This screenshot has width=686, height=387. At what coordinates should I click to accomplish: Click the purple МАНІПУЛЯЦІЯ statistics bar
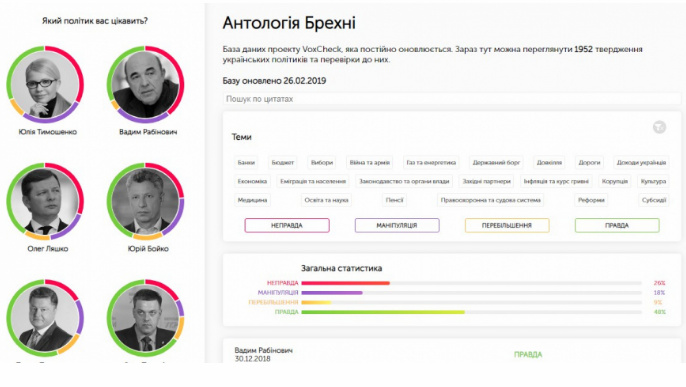click(332, 293)
